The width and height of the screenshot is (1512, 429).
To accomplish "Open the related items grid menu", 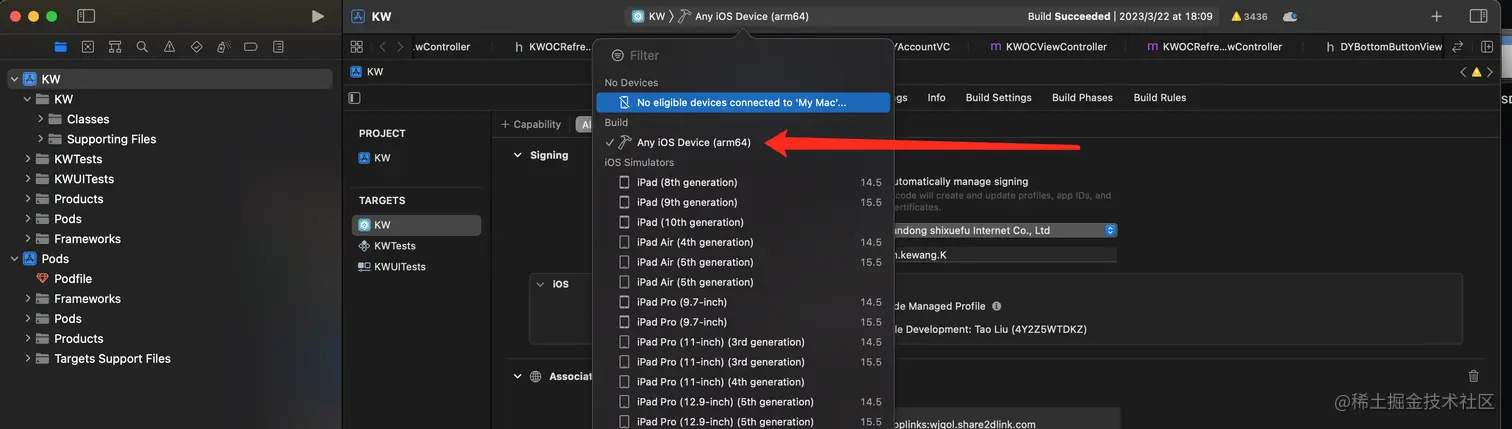I will 356,47.
